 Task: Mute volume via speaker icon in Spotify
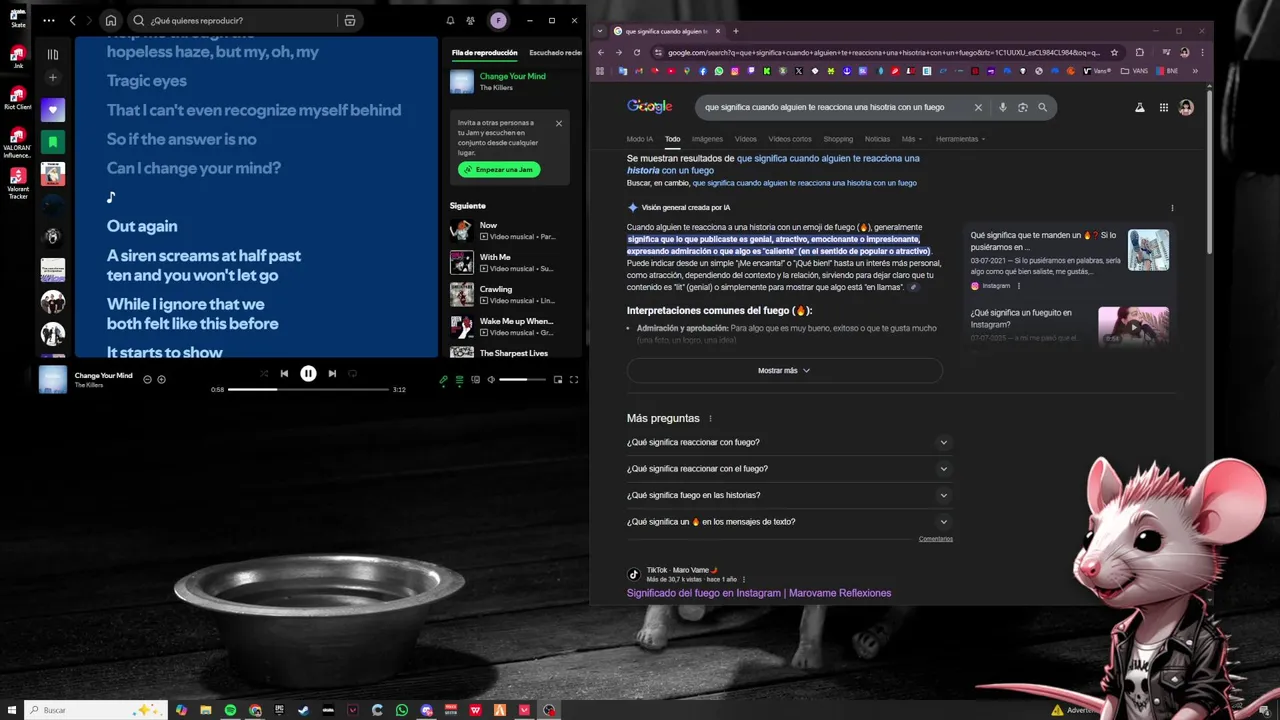pyautogui.click(x=491, y=380)
